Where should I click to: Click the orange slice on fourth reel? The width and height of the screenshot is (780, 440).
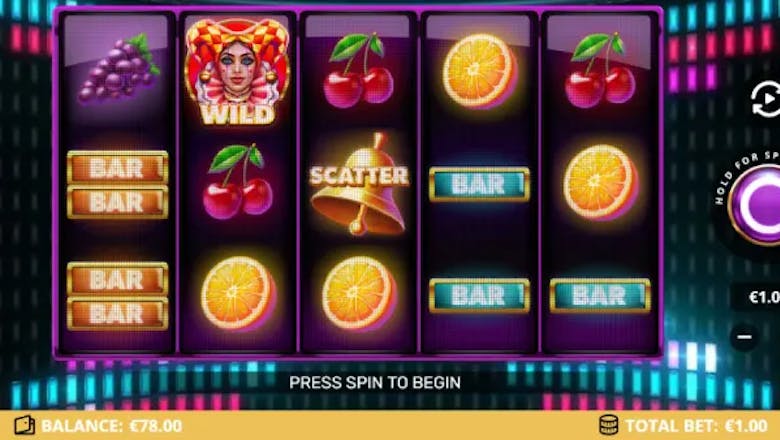pos(479,71)
